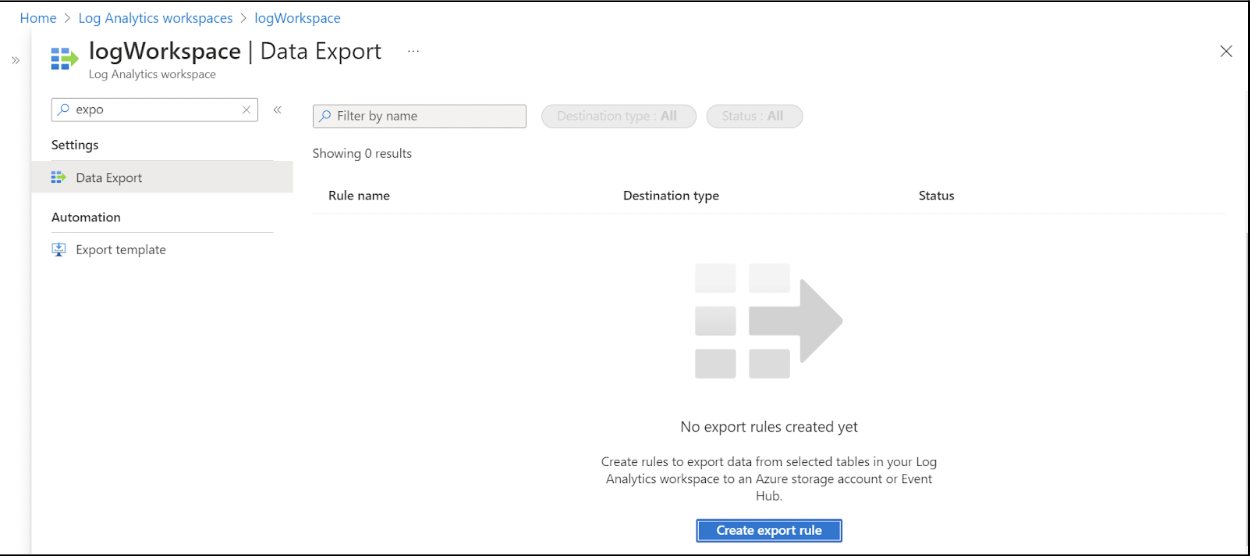Click the magnifier icon in Filter by name
The width and height of the screenshot is (1250, 556).
(325, 116)
